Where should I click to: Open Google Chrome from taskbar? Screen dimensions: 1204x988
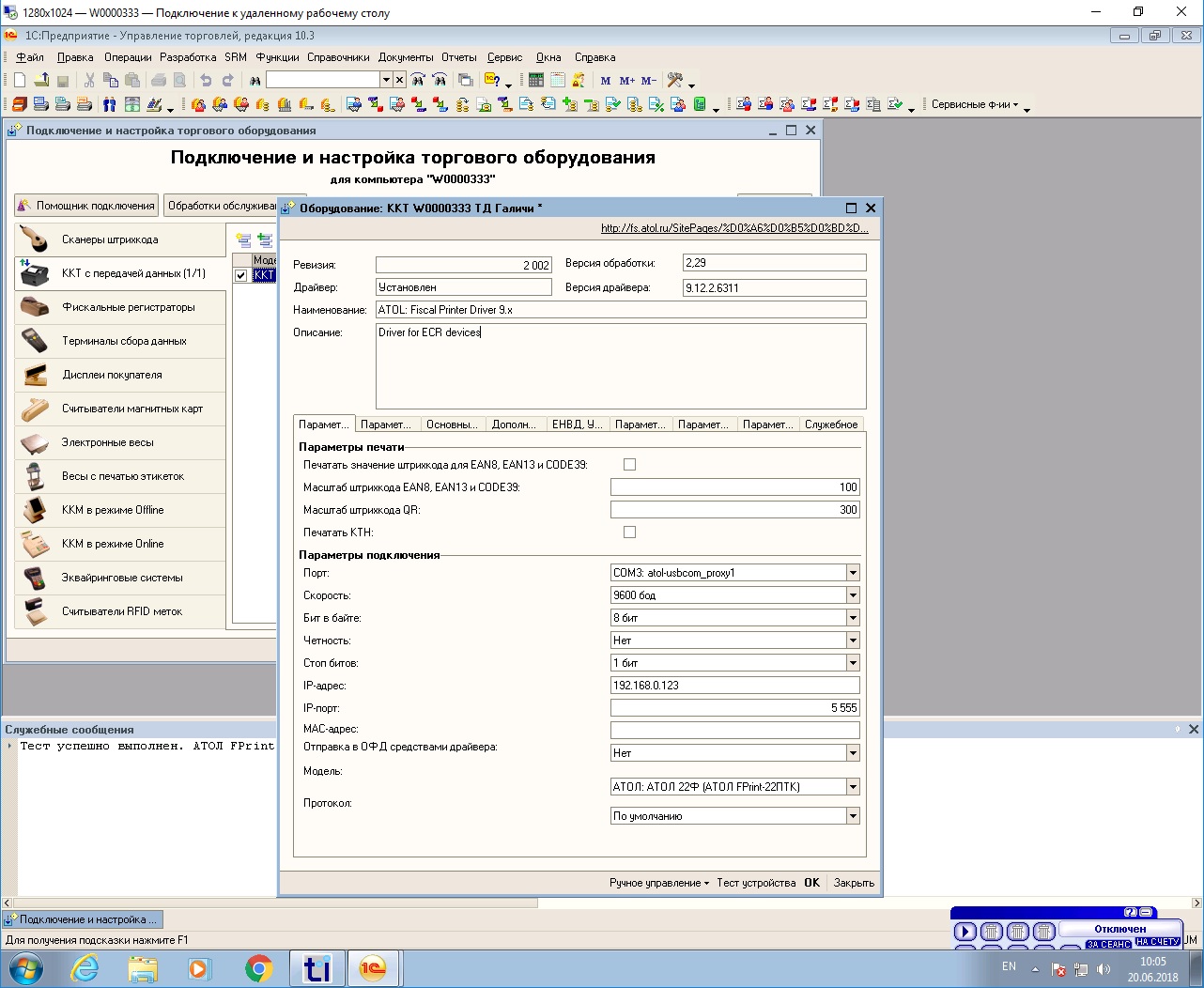[x=258, y=967]
